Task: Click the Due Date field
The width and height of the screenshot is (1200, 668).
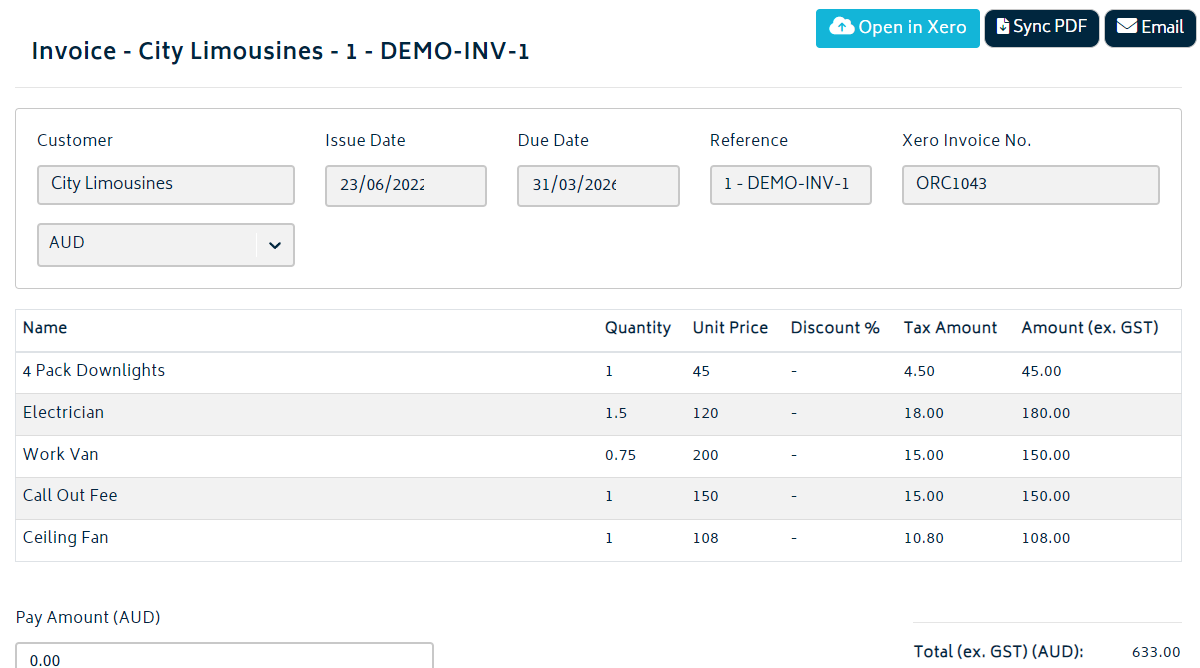Action: pyautogui.click(x=597, y=186)
